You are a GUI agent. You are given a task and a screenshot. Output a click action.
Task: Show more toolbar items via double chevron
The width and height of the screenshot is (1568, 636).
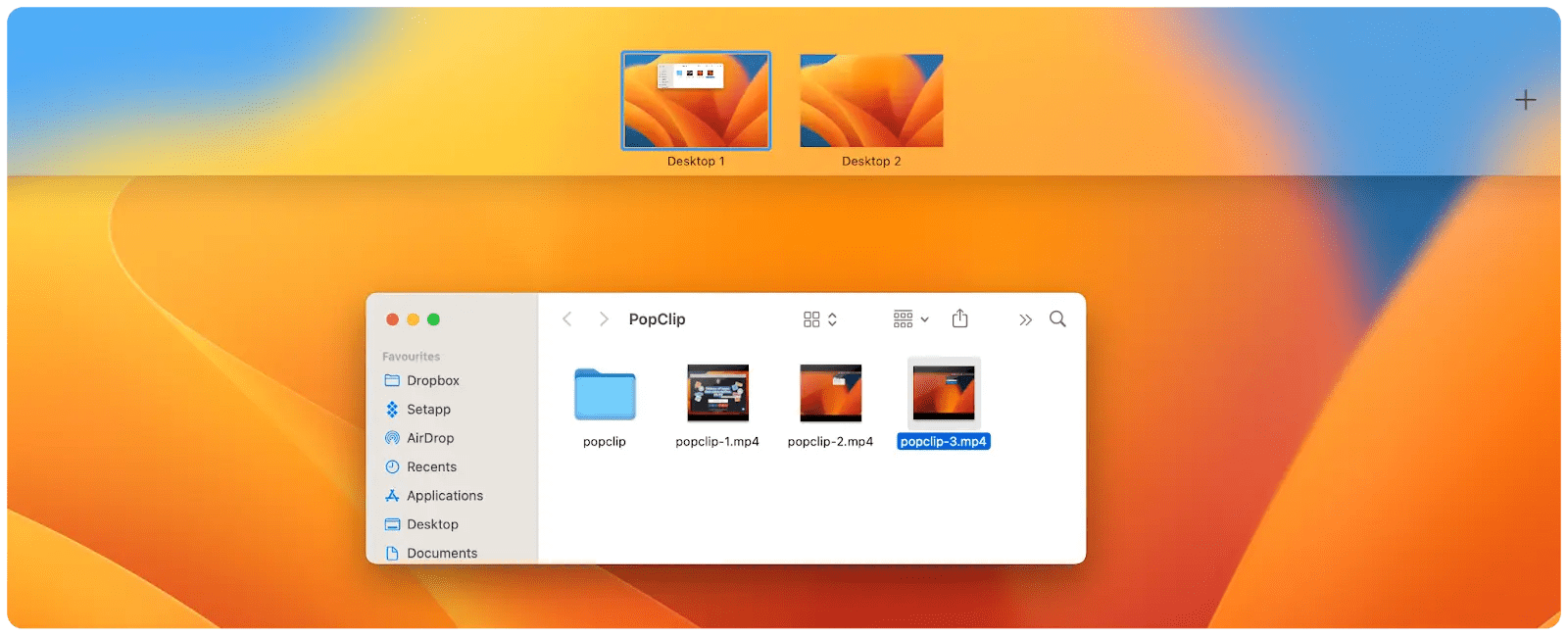pyautogui.click(x=1025, y=319)
